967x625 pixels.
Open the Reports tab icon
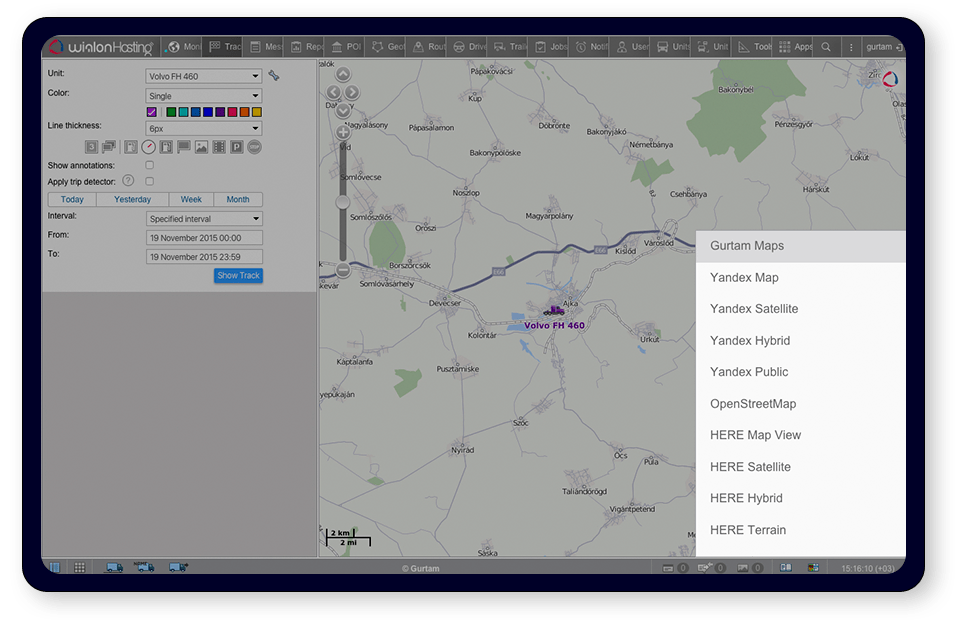[296, 47]
